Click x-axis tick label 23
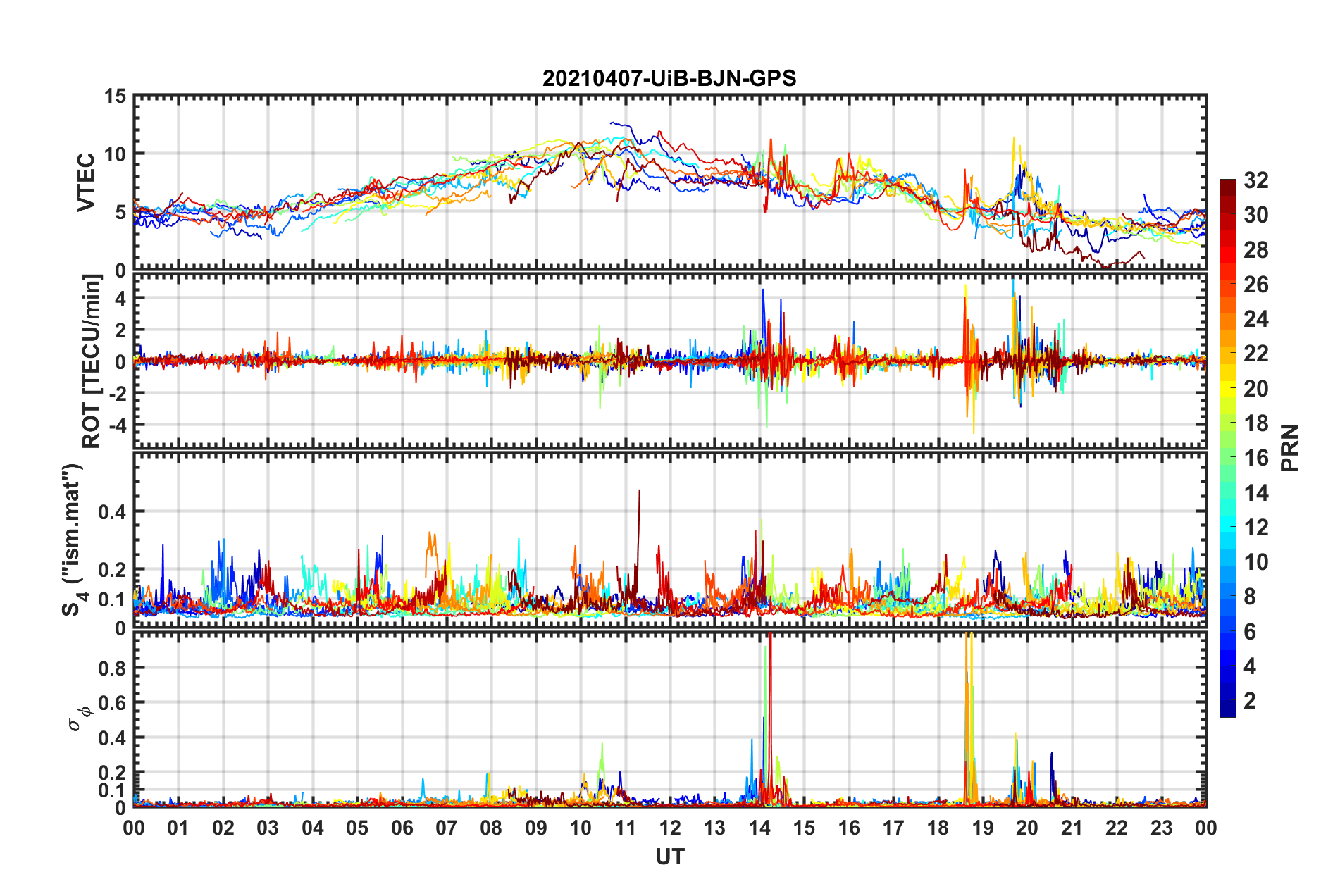The width and height of the screenshot is (1340, 896). (x=1162, y=828)
